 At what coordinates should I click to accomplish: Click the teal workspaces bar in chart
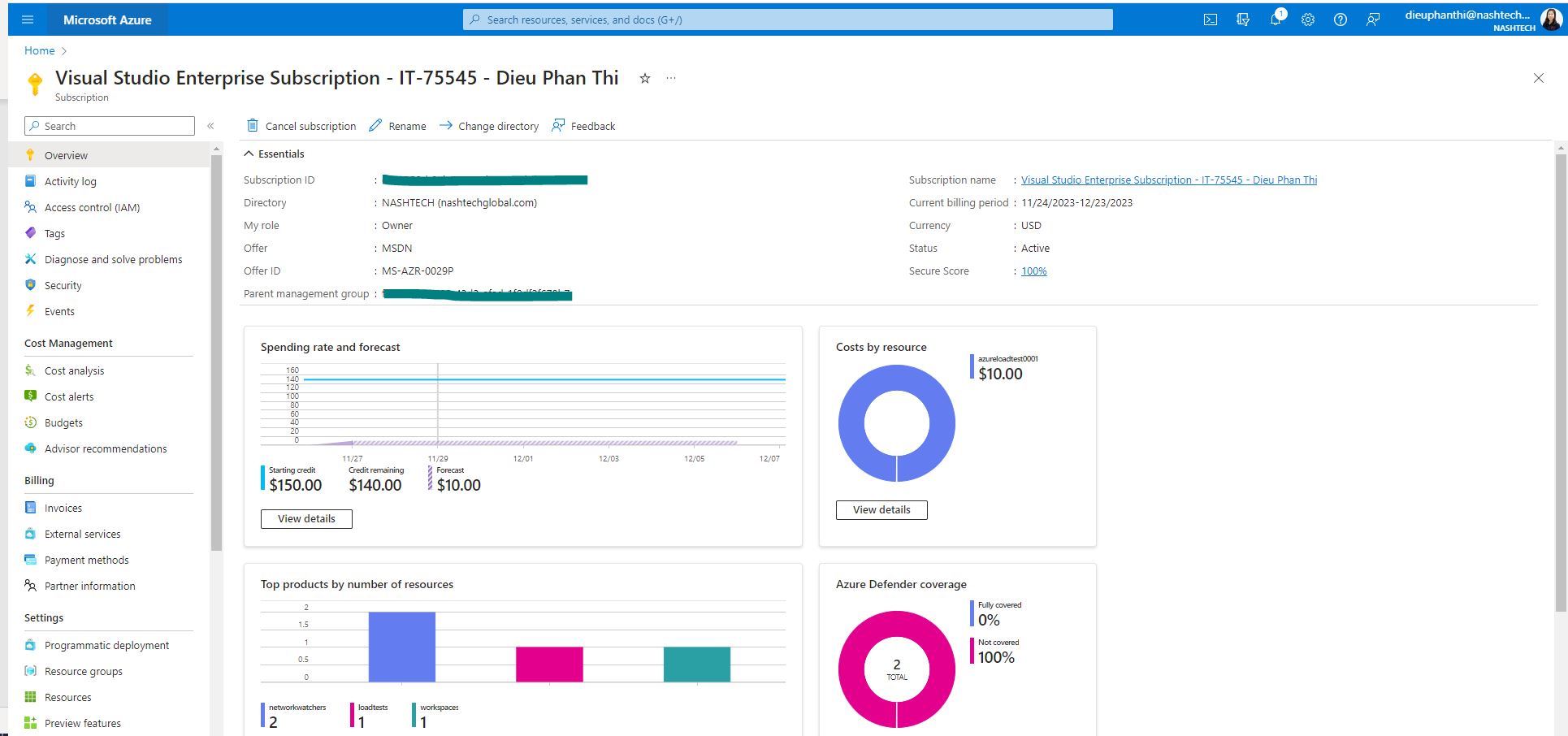[697, 665]
